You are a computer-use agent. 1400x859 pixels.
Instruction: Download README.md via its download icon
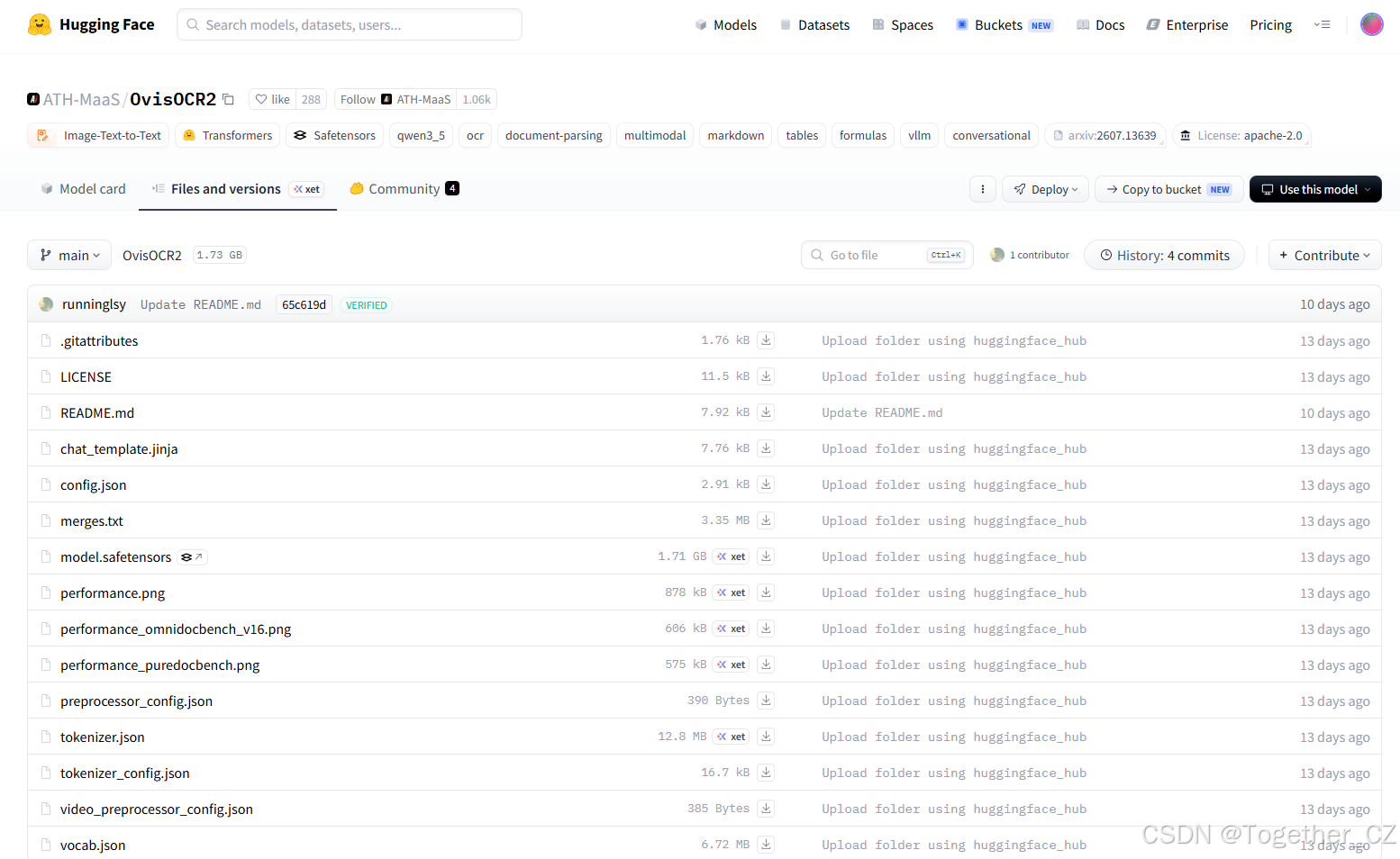[x=766, y=412]
